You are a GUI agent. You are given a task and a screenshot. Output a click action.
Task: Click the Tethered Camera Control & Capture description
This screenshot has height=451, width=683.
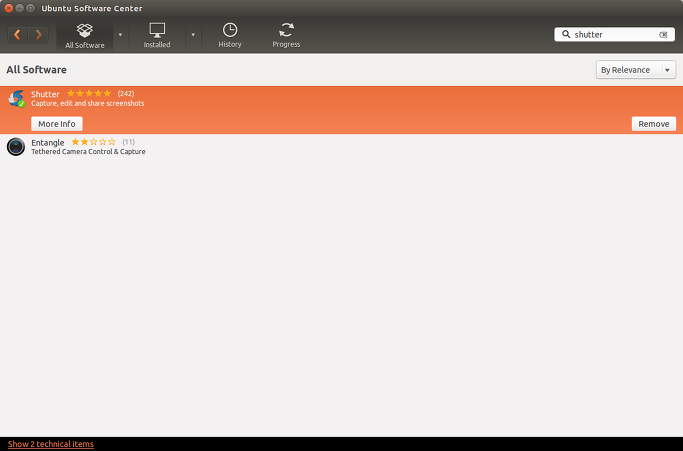click(x=88, y=152)
